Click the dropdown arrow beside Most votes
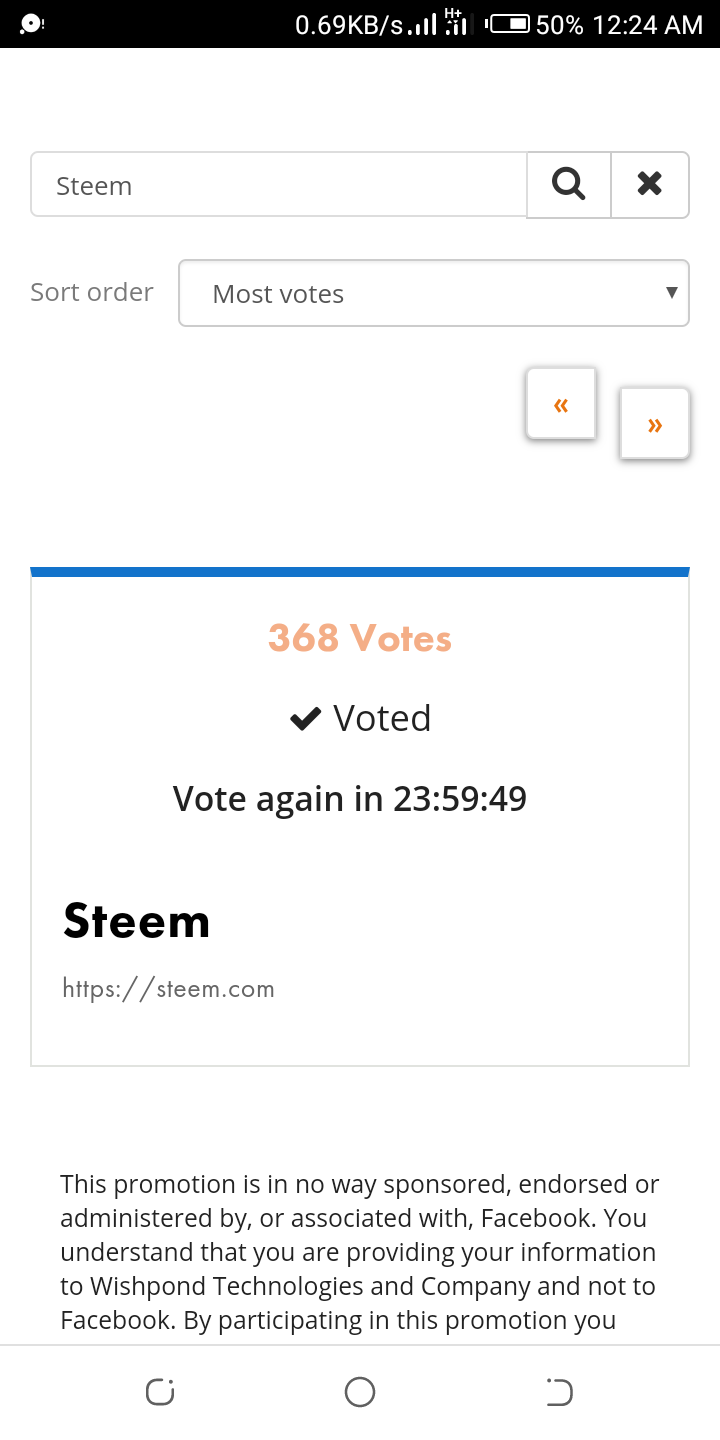 pos(671,292)
